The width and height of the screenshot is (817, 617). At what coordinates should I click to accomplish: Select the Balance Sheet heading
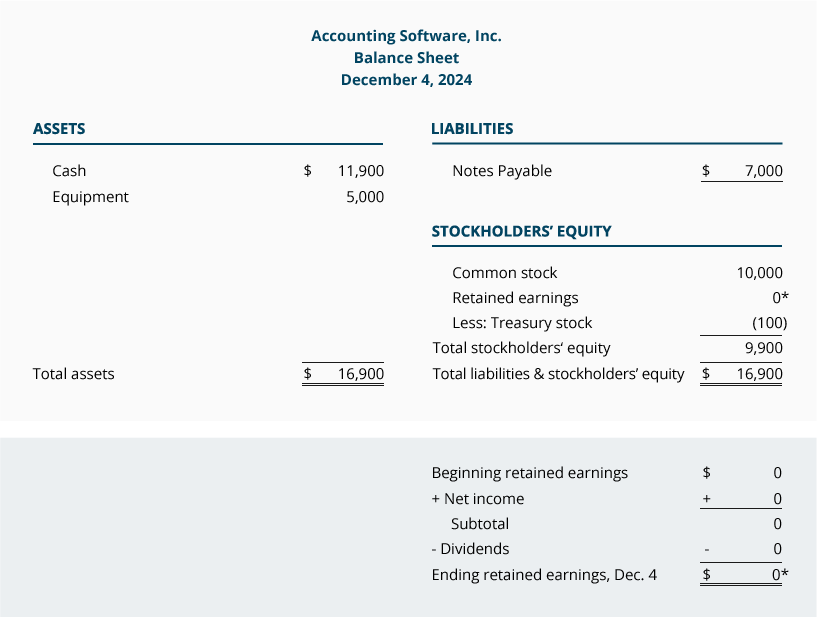click(x=406, y=58)
